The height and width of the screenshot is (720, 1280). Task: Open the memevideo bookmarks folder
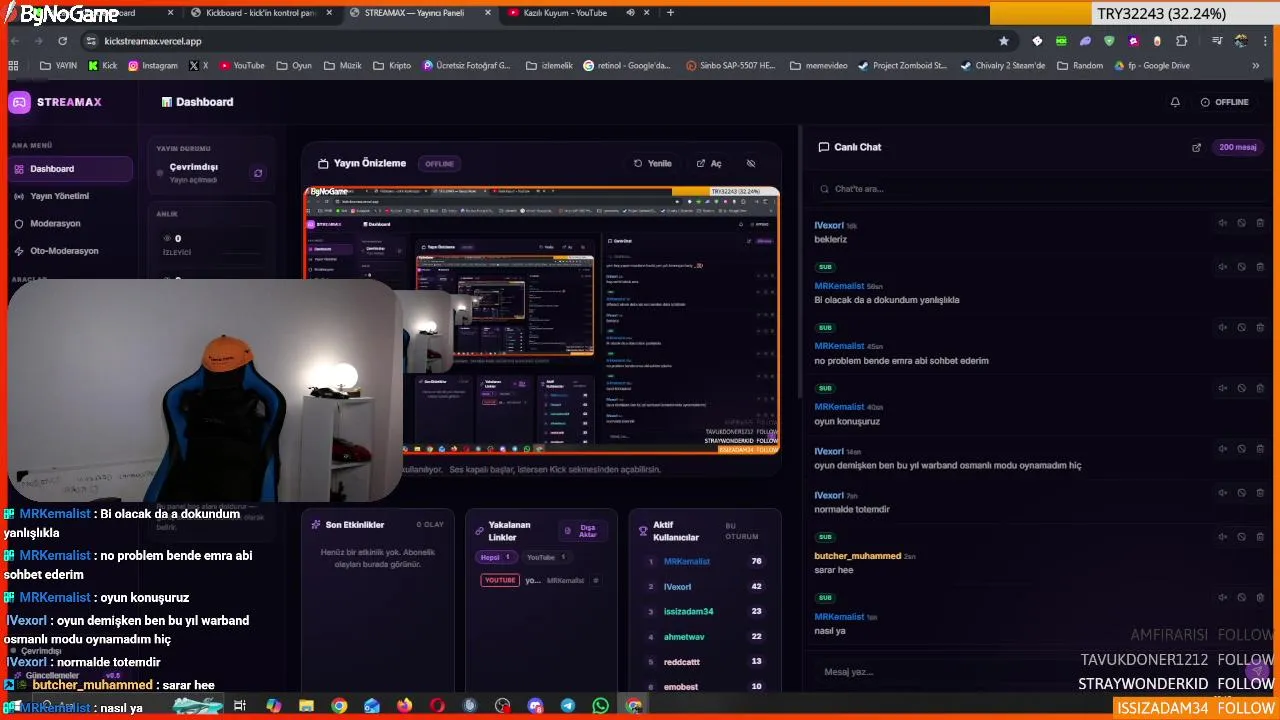click(818, 66)
